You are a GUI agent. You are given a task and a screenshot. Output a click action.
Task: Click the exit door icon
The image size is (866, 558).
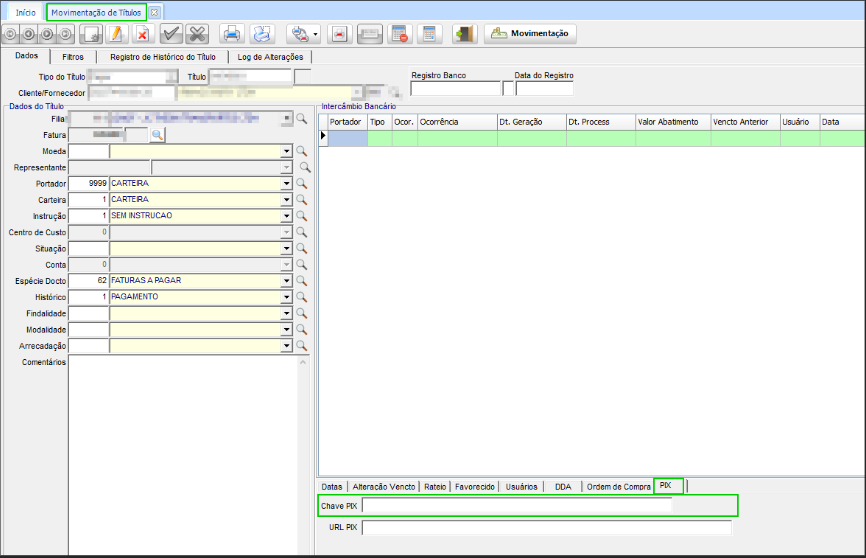(x=463, y=34)
